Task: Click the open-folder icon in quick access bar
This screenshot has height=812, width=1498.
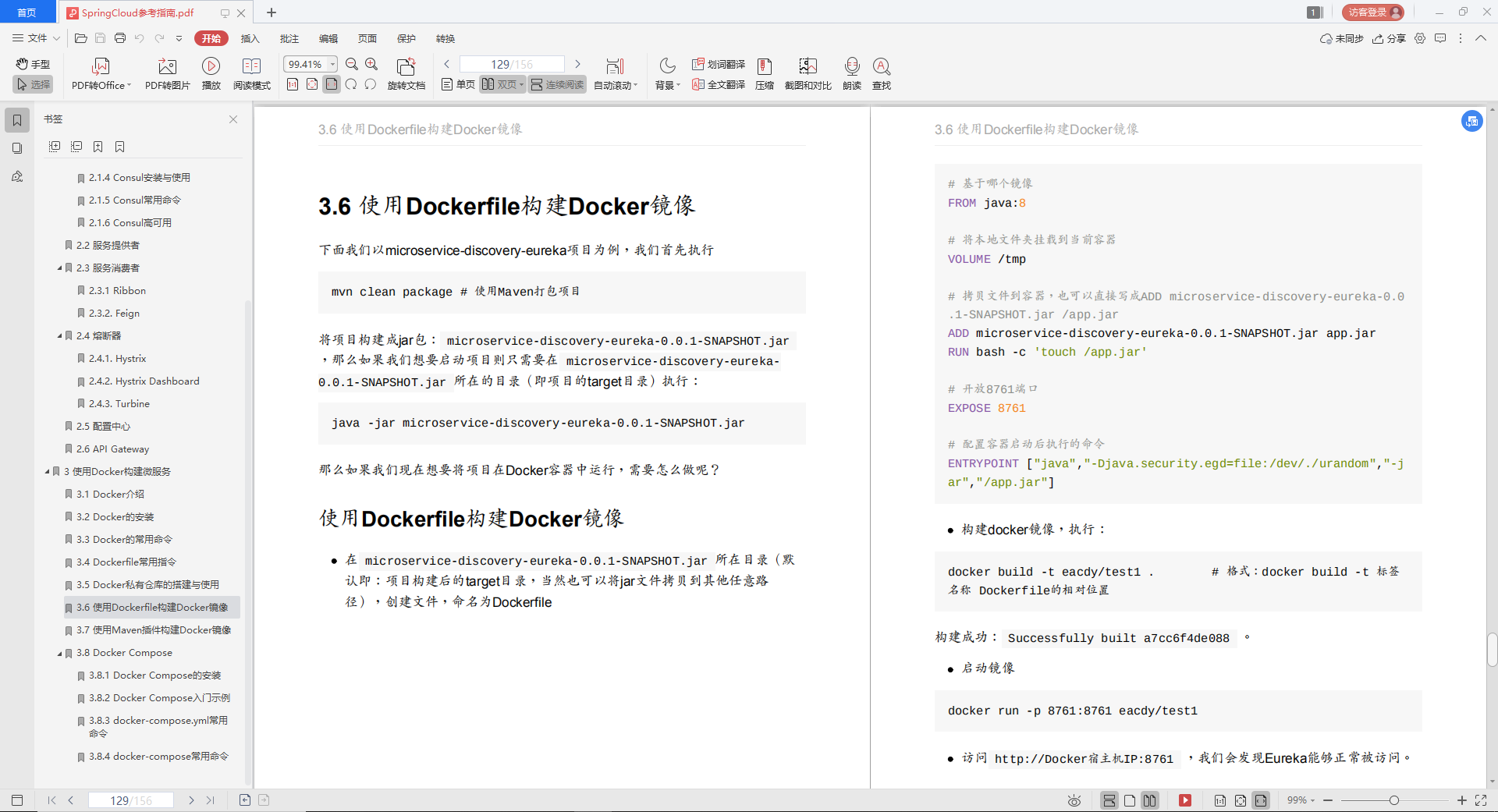Action: pyautogui.click(x=80, y=37)
